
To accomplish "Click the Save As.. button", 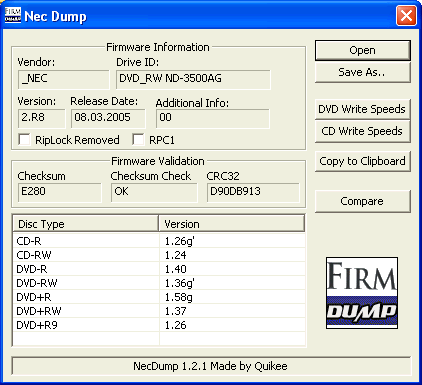I will tap(363, 72).
